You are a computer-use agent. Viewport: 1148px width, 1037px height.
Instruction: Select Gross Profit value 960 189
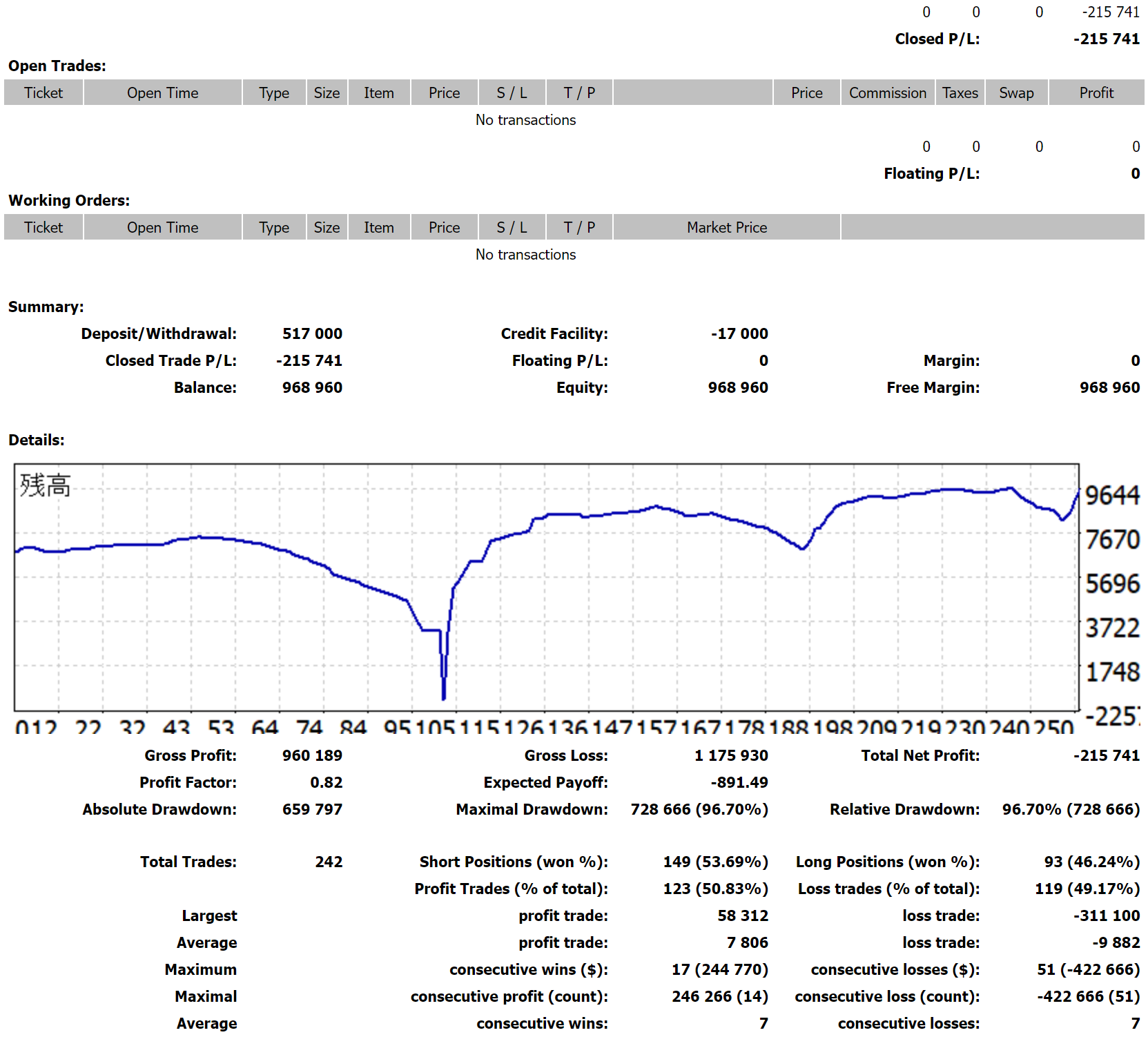312,755
